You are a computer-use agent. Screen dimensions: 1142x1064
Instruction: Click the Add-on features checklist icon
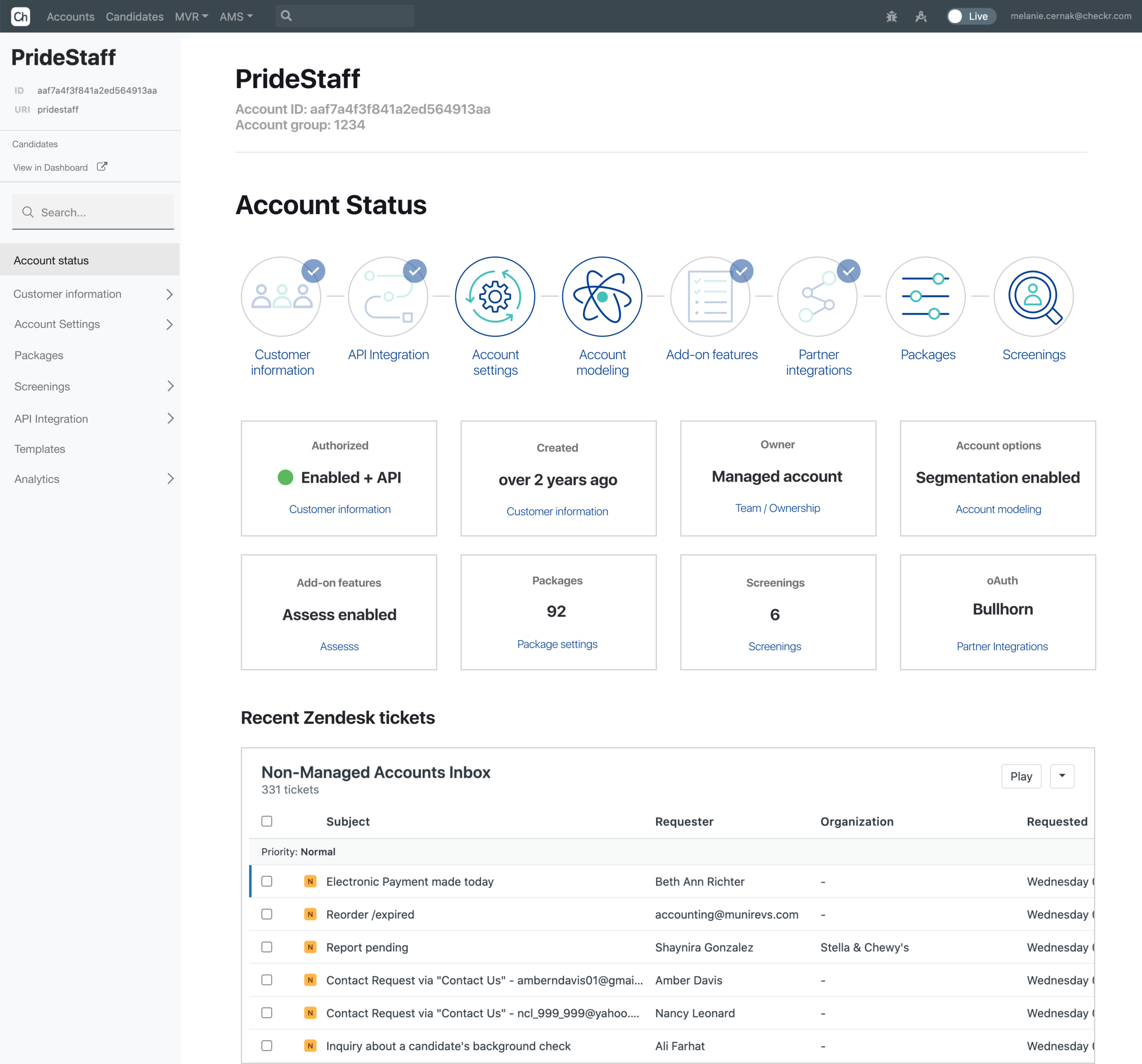[x=711, y=296]
